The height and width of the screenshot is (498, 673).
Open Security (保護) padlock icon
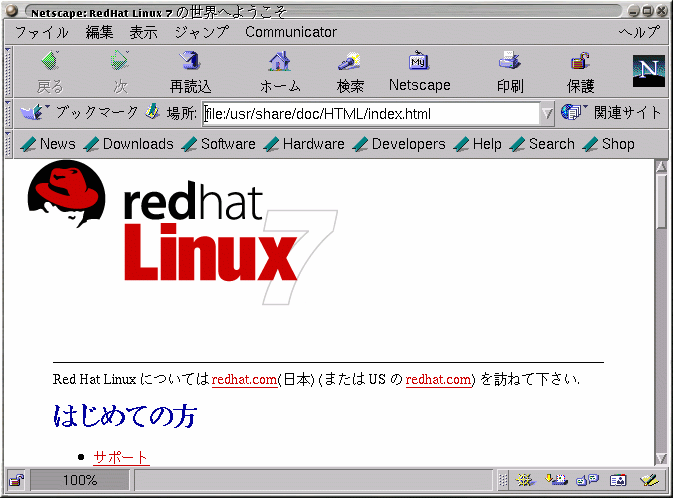(x=580, y=61)
